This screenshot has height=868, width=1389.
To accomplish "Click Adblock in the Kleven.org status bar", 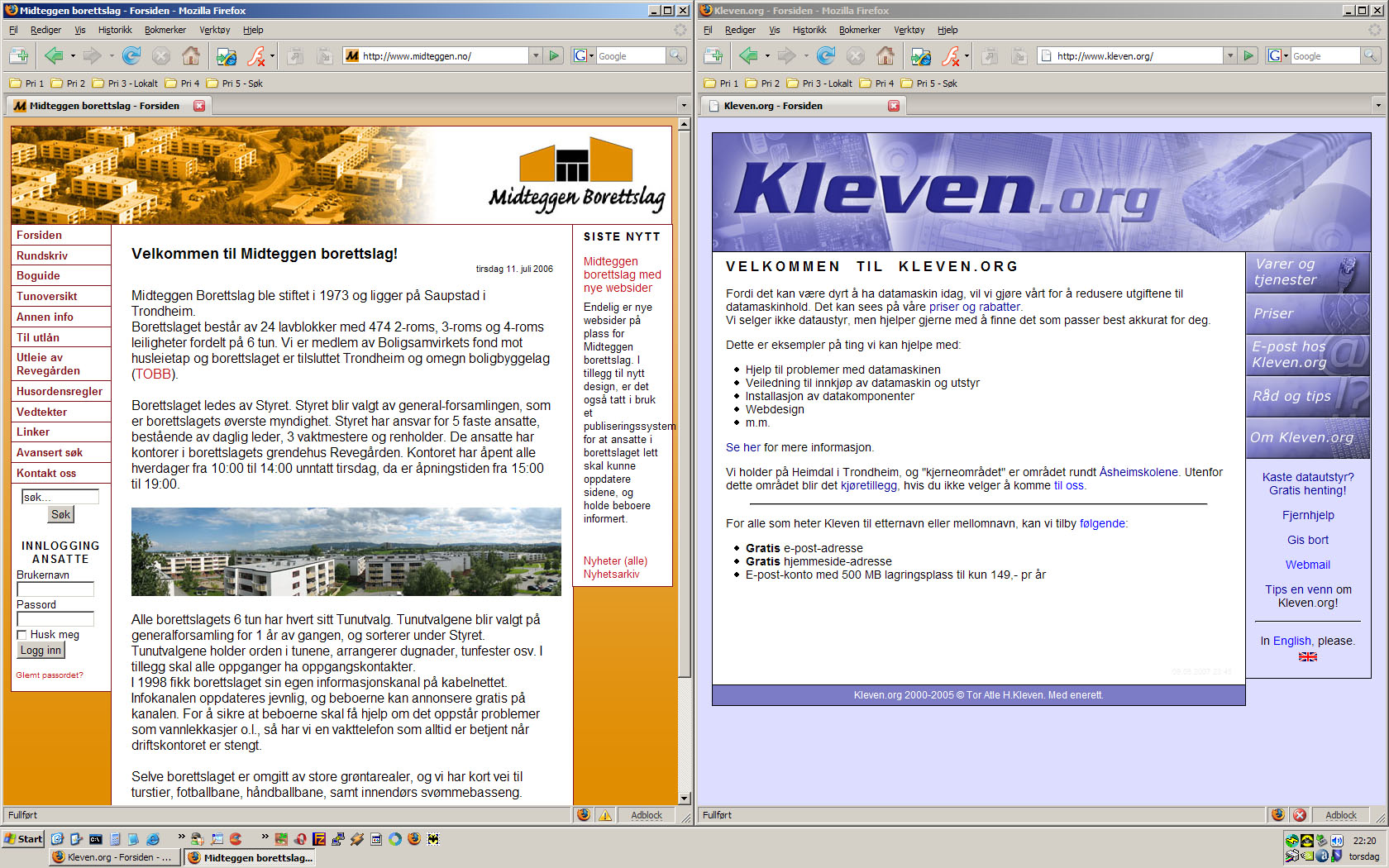I will point(1340,815).
